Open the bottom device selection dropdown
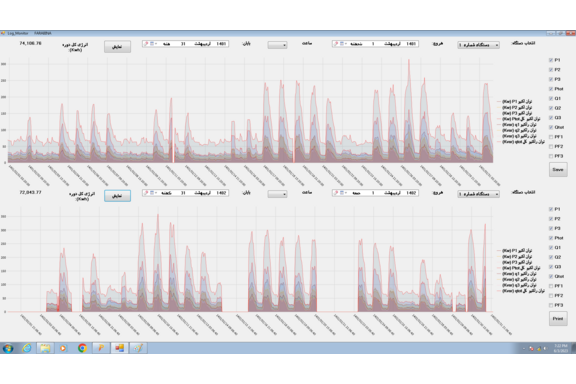 pos(478,194)
